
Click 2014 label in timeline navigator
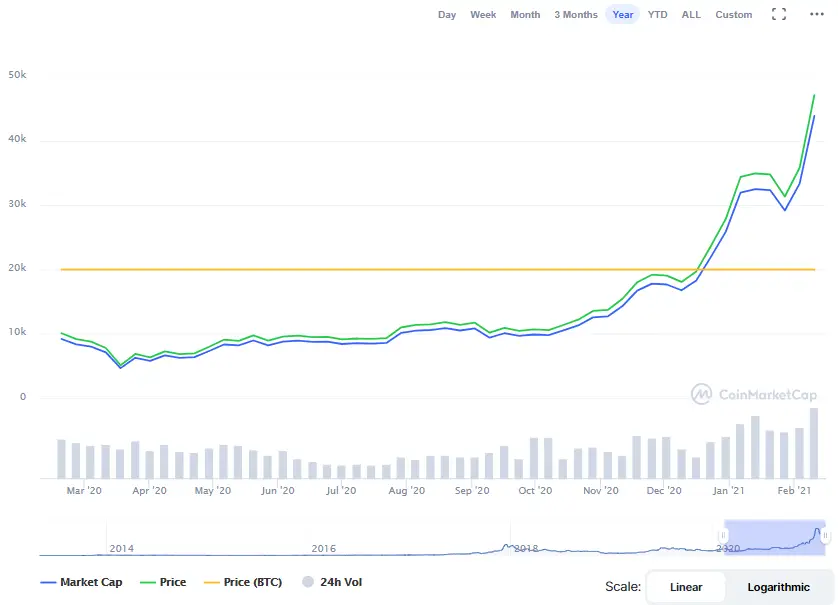tap(121, 548)
